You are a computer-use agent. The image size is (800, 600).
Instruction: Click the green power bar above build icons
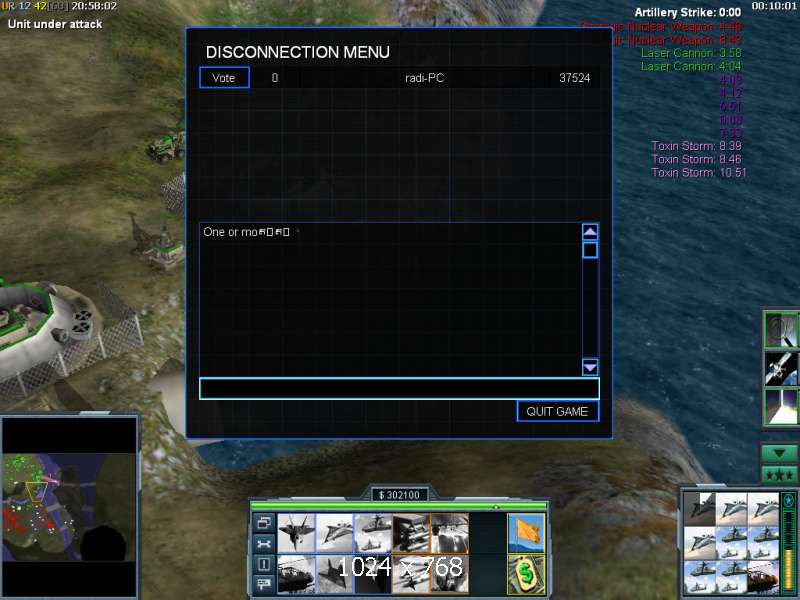[399, 506]
